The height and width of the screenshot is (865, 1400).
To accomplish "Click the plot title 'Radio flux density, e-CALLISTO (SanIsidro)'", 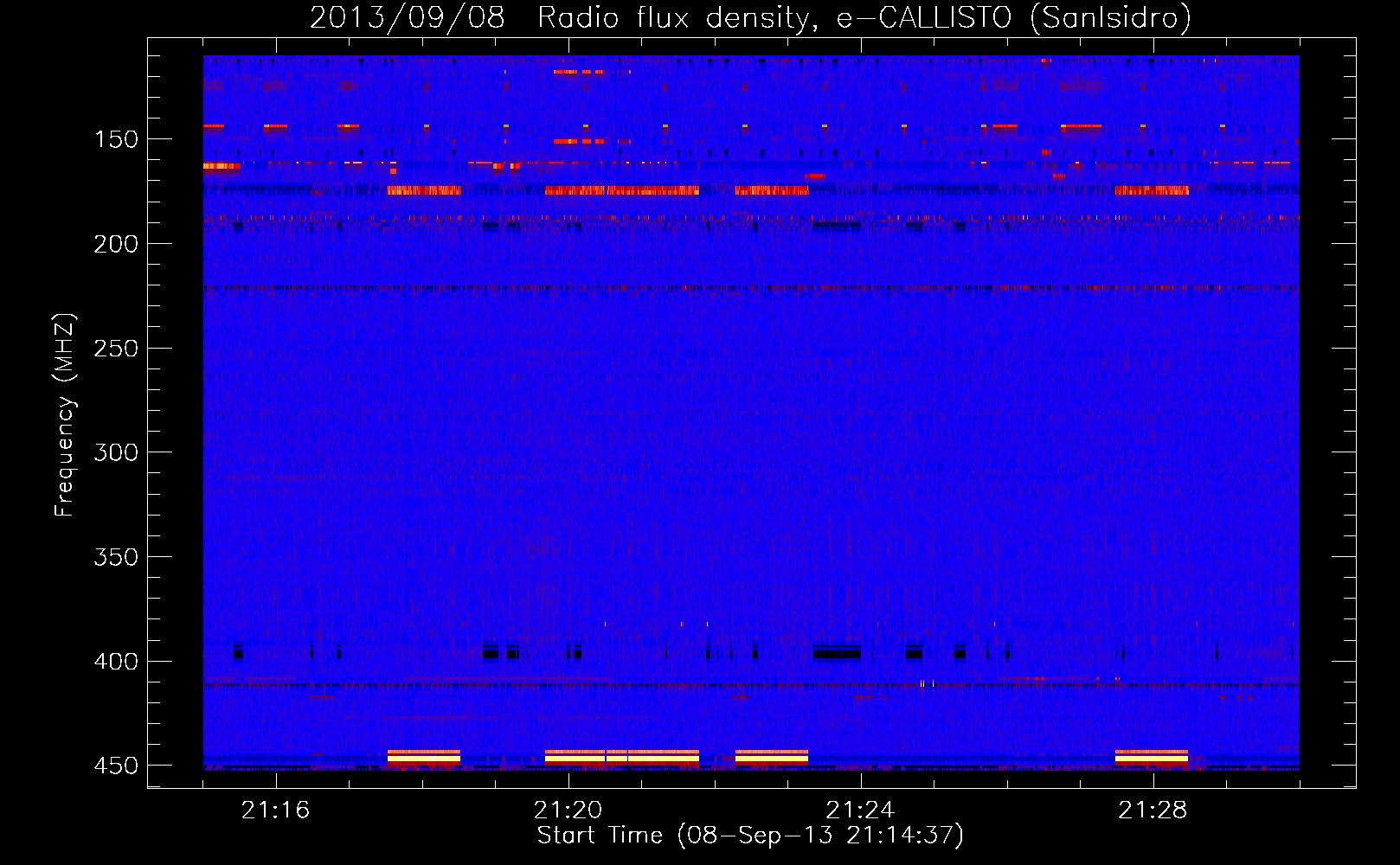I will pos(864,17).
